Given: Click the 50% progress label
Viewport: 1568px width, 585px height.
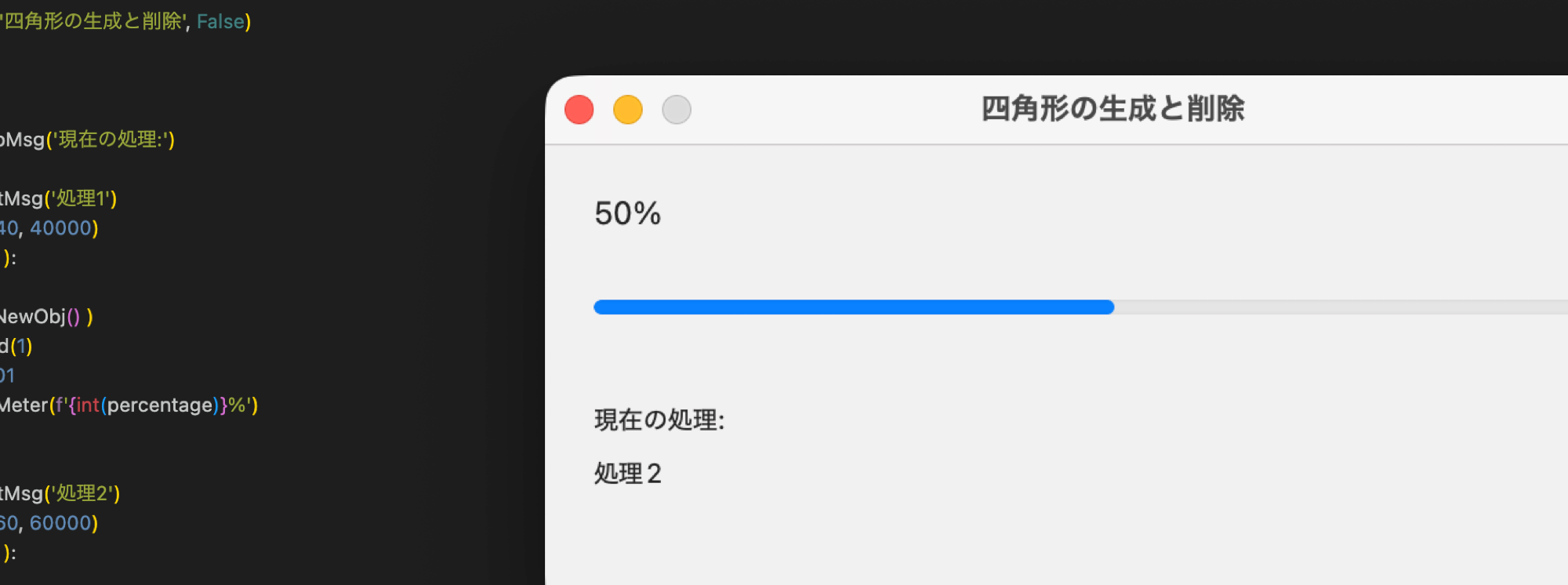Looking at the screenshot, I should [x=627, y=214].
